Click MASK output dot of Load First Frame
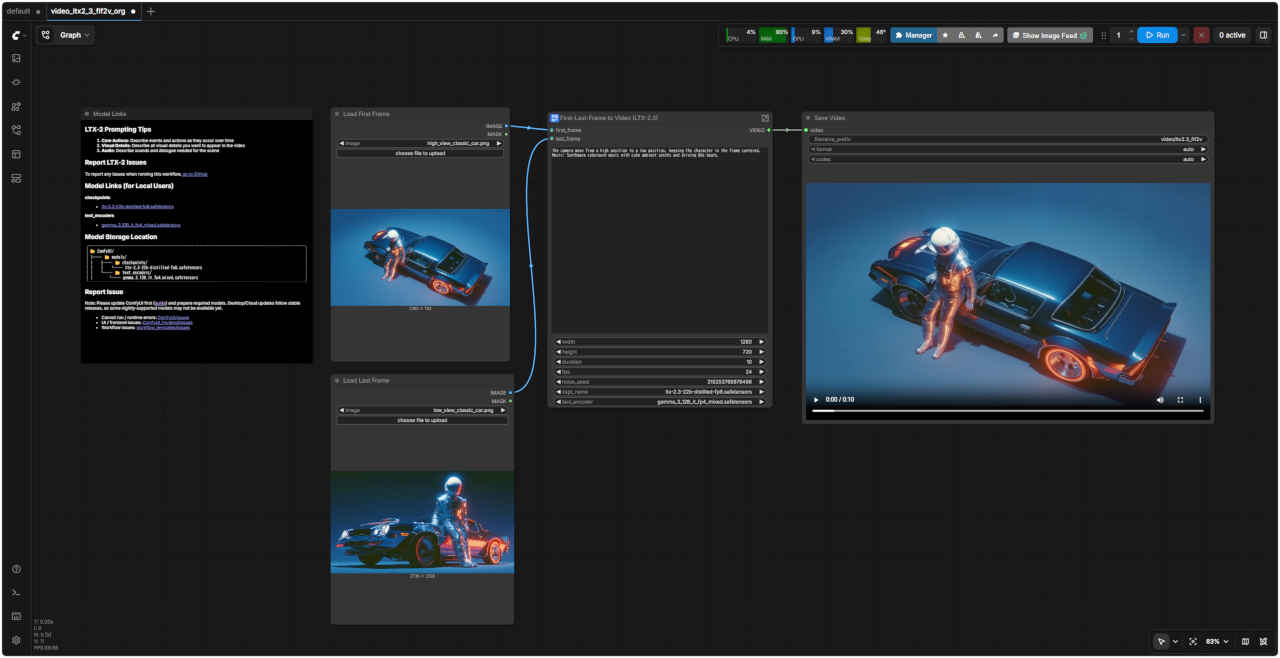This screenshot has height=658, width=1280. pos(506,134)
